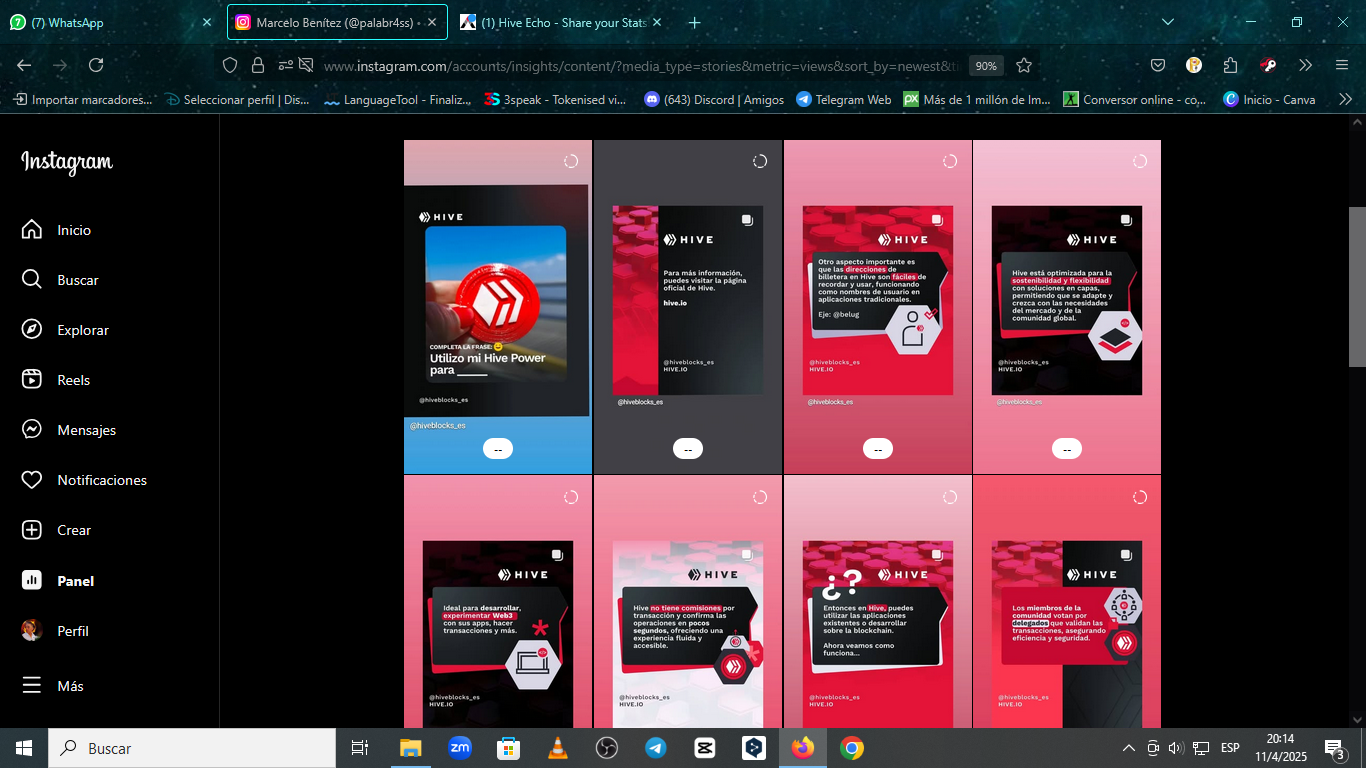Click the Instagram logo

[x=67, y=162]
